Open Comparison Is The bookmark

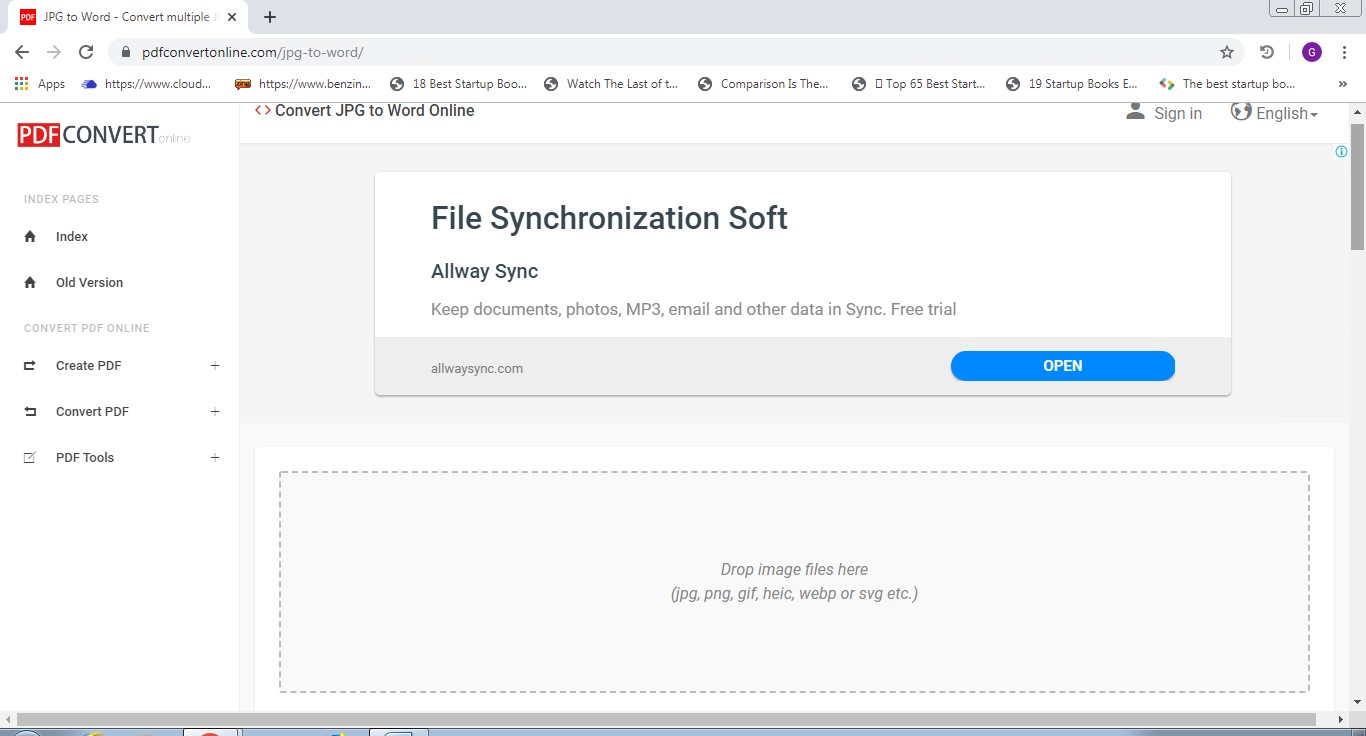(763, 84)
